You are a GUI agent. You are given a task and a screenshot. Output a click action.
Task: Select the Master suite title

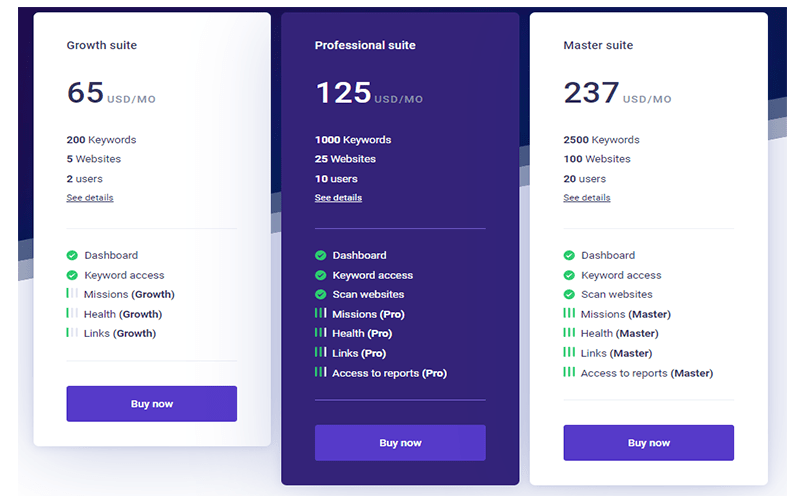click(x=598, y=45)
